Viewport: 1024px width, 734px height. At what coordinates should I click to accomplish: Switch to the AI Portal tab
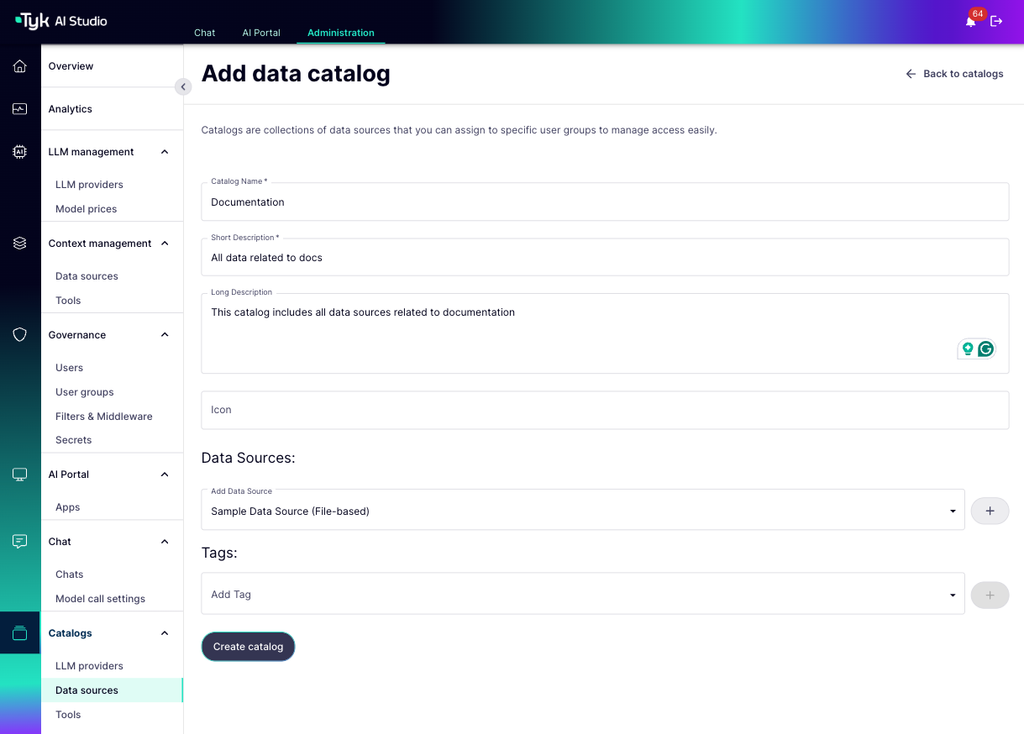(261, 32)
